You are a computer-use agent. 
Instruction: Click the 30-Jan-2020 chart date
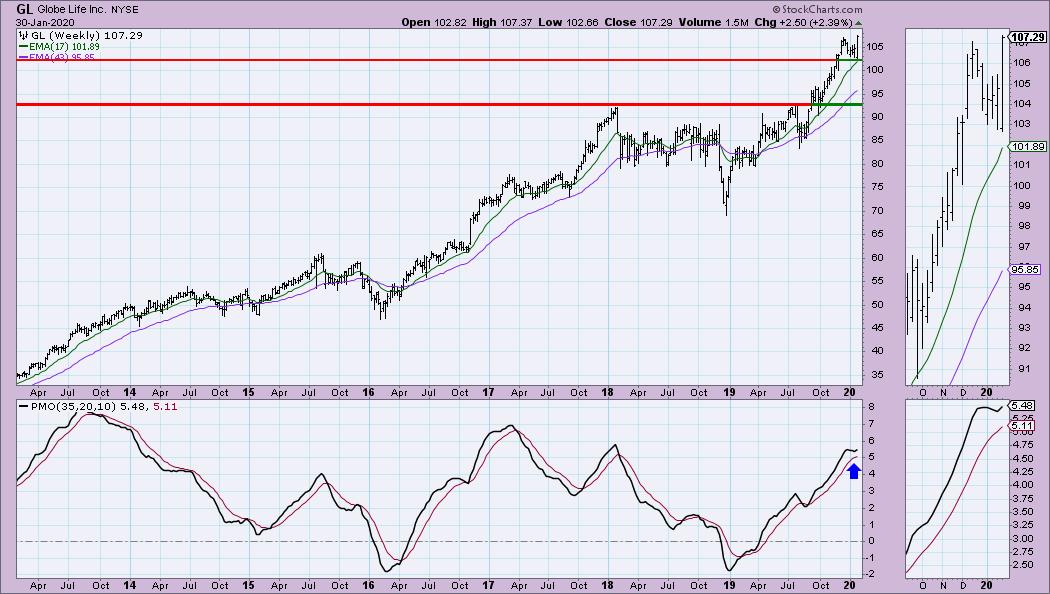tap(45, 22)
